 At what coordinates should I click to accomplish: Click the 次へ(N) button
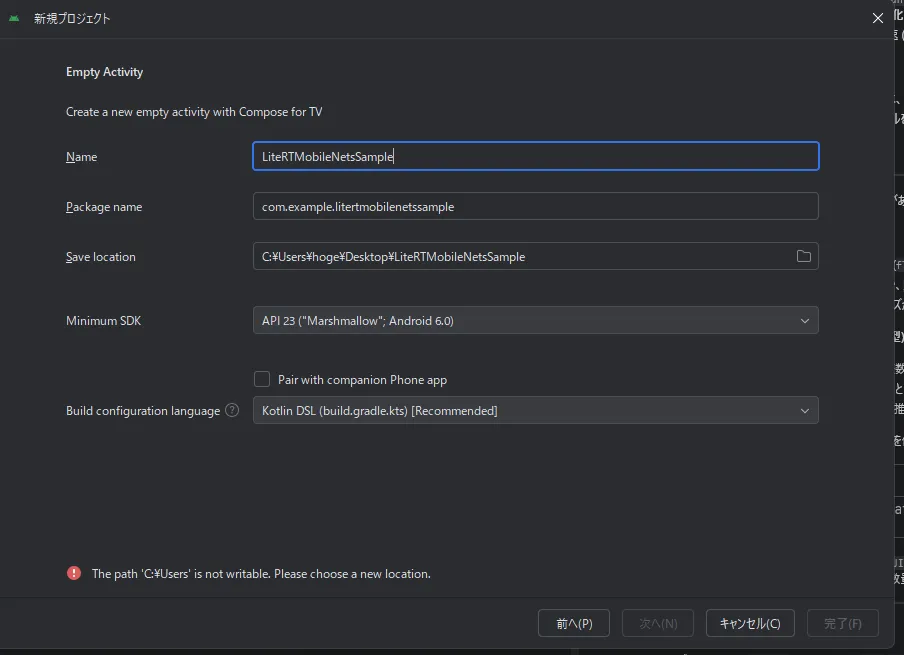(658, 623)
